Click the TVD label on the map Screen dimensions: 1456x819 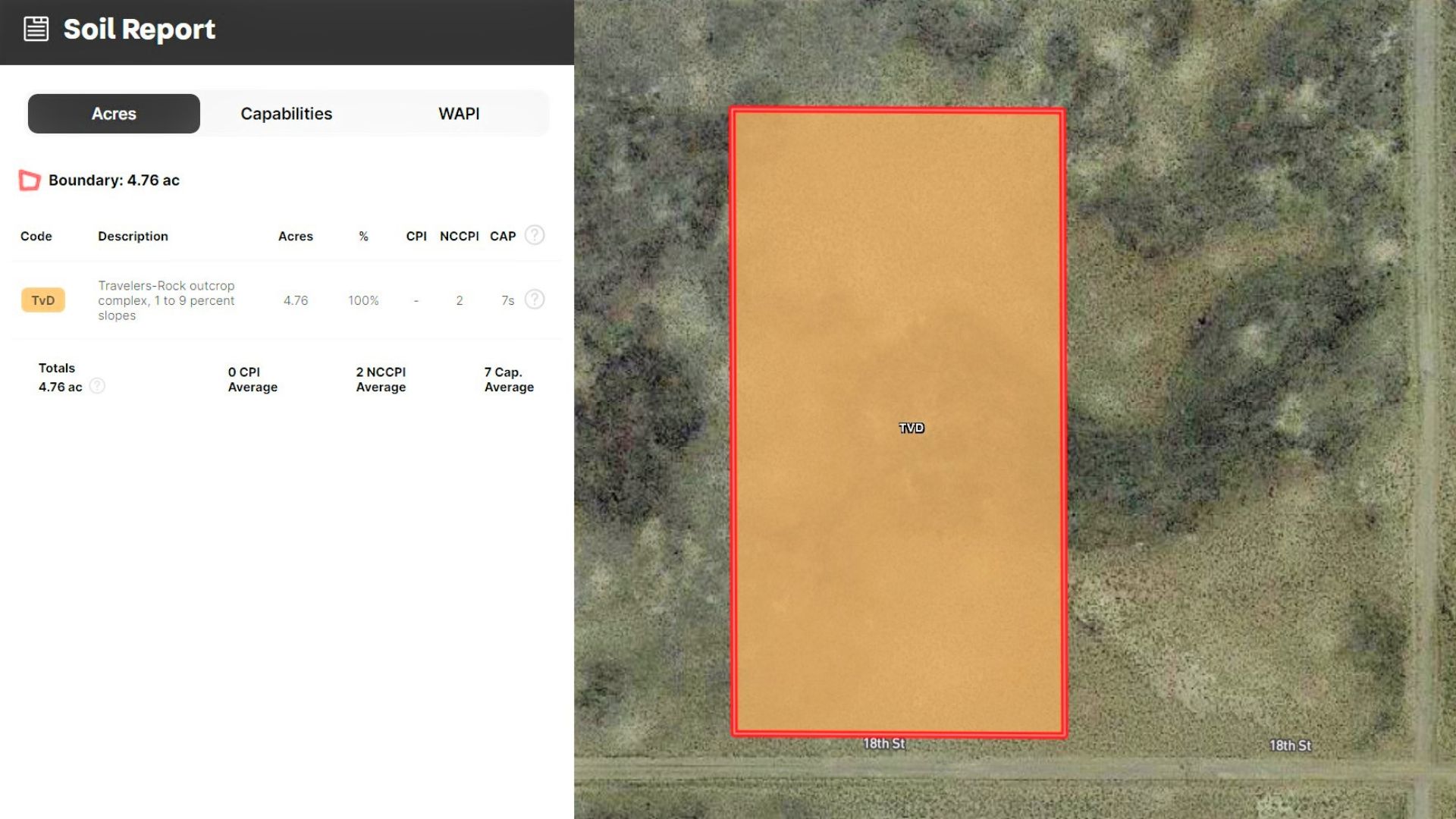912,428
